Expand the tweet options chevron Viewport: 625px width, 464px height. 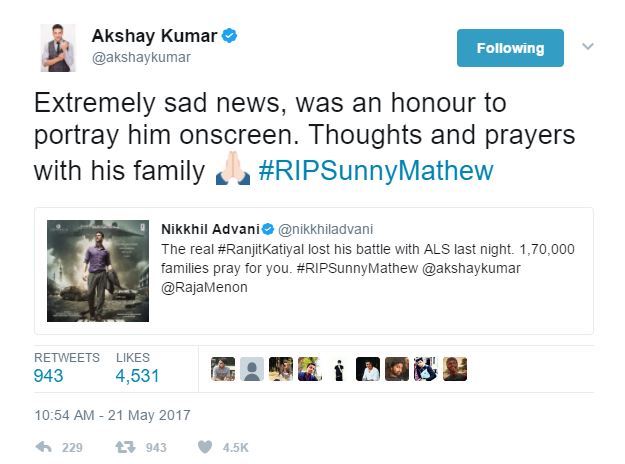tap(588, 47)
